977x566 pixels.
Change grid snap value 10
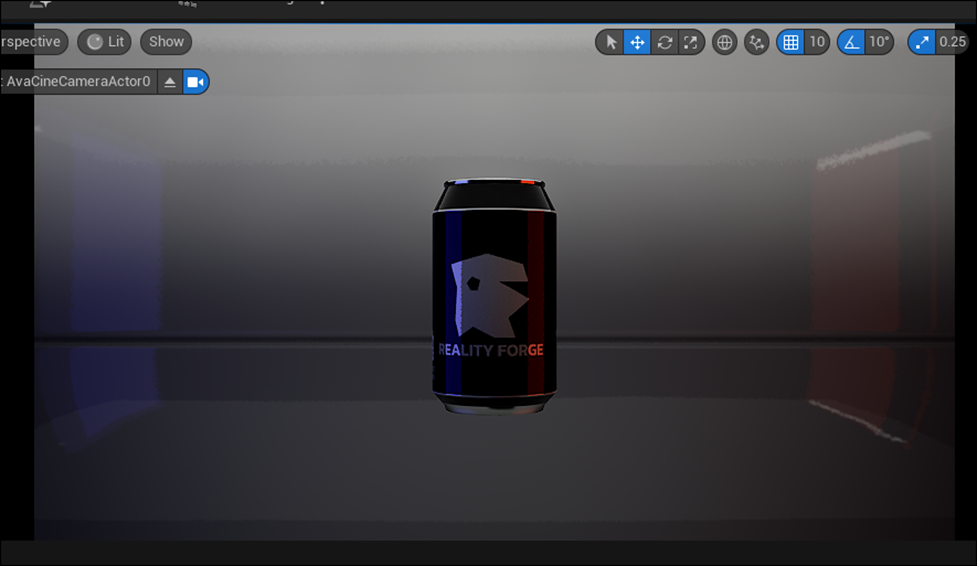click(x=817, y=42)
